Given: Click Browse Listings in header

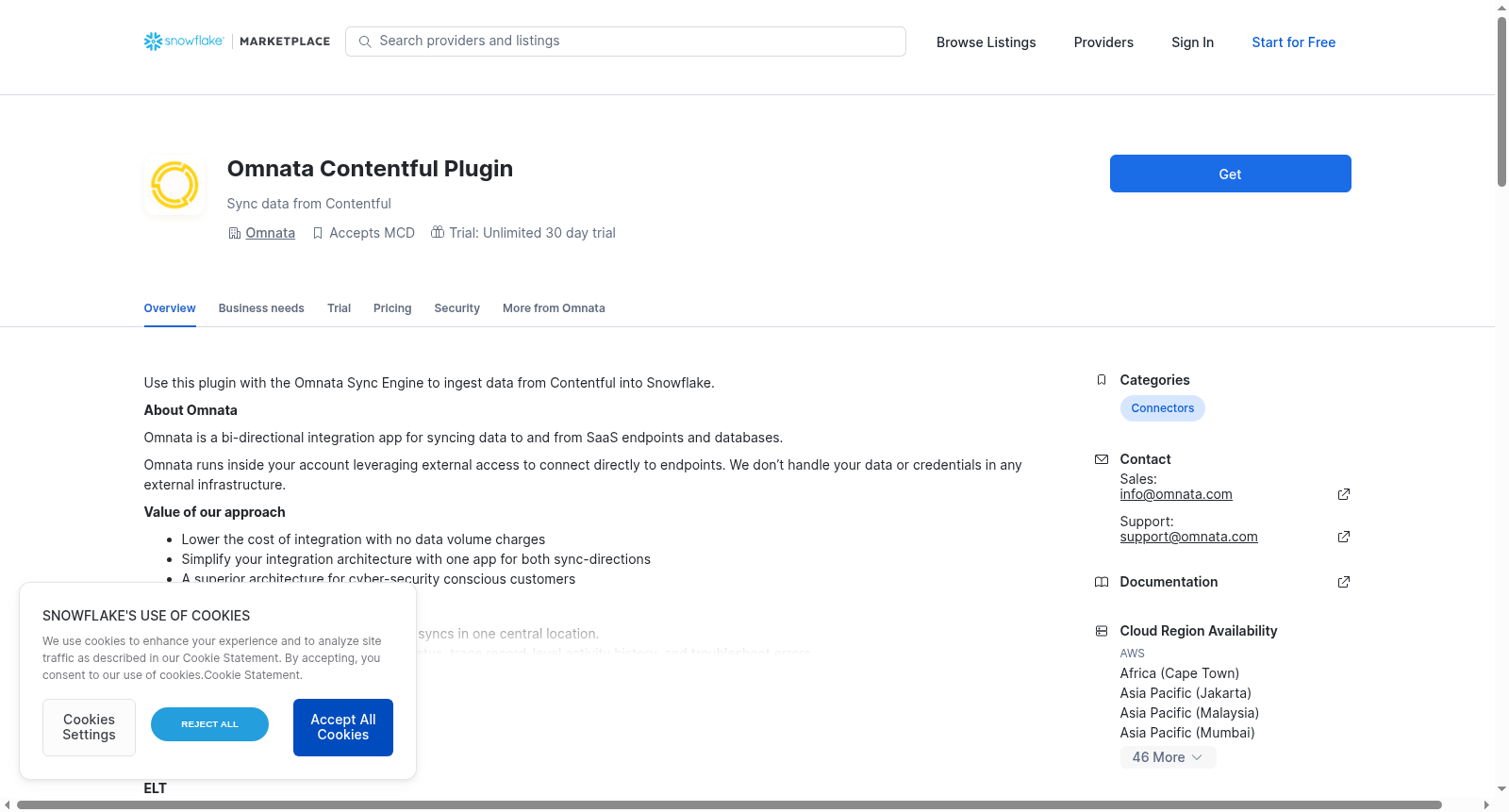Looking at the screenshot, I should [x=986, y=42].
